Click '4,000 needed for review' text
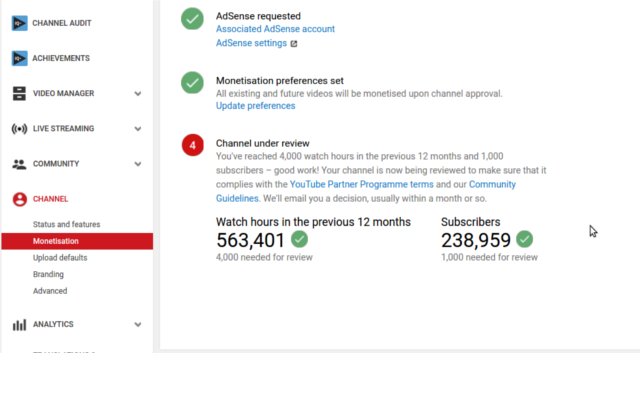The height and width of the screenshot is (400, 640). click(264, 258)
